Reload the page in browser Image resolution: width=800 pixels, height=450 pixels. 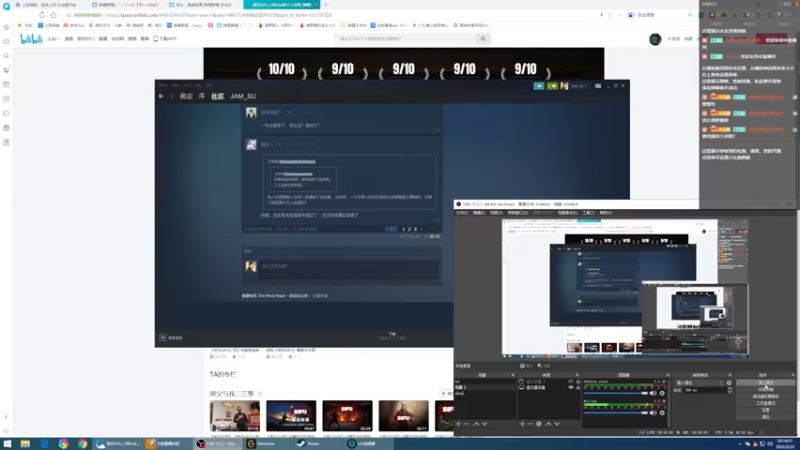coord(42,15)
